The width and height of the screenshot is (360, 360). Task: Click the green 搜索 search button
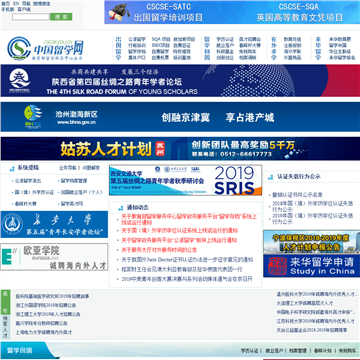[x=61, y=17]
